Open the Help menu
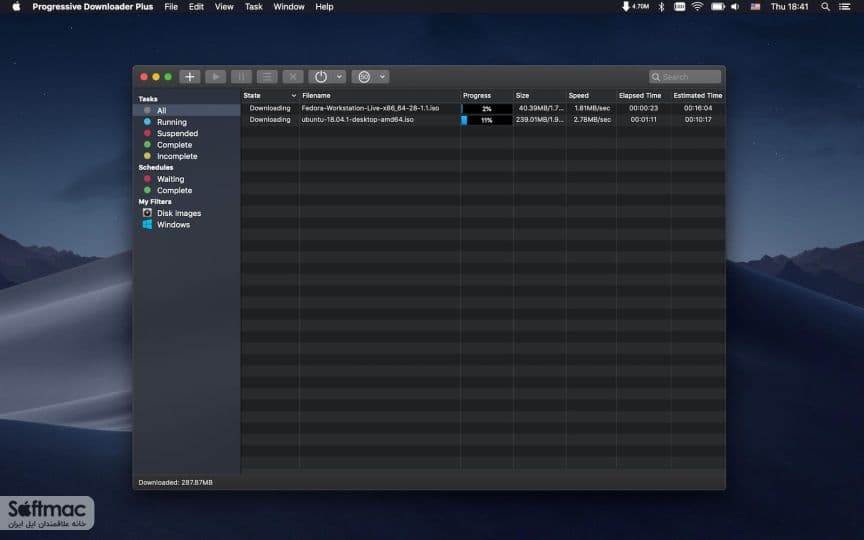The width and height of the screenshot is (864, 540). coord(324,7)
